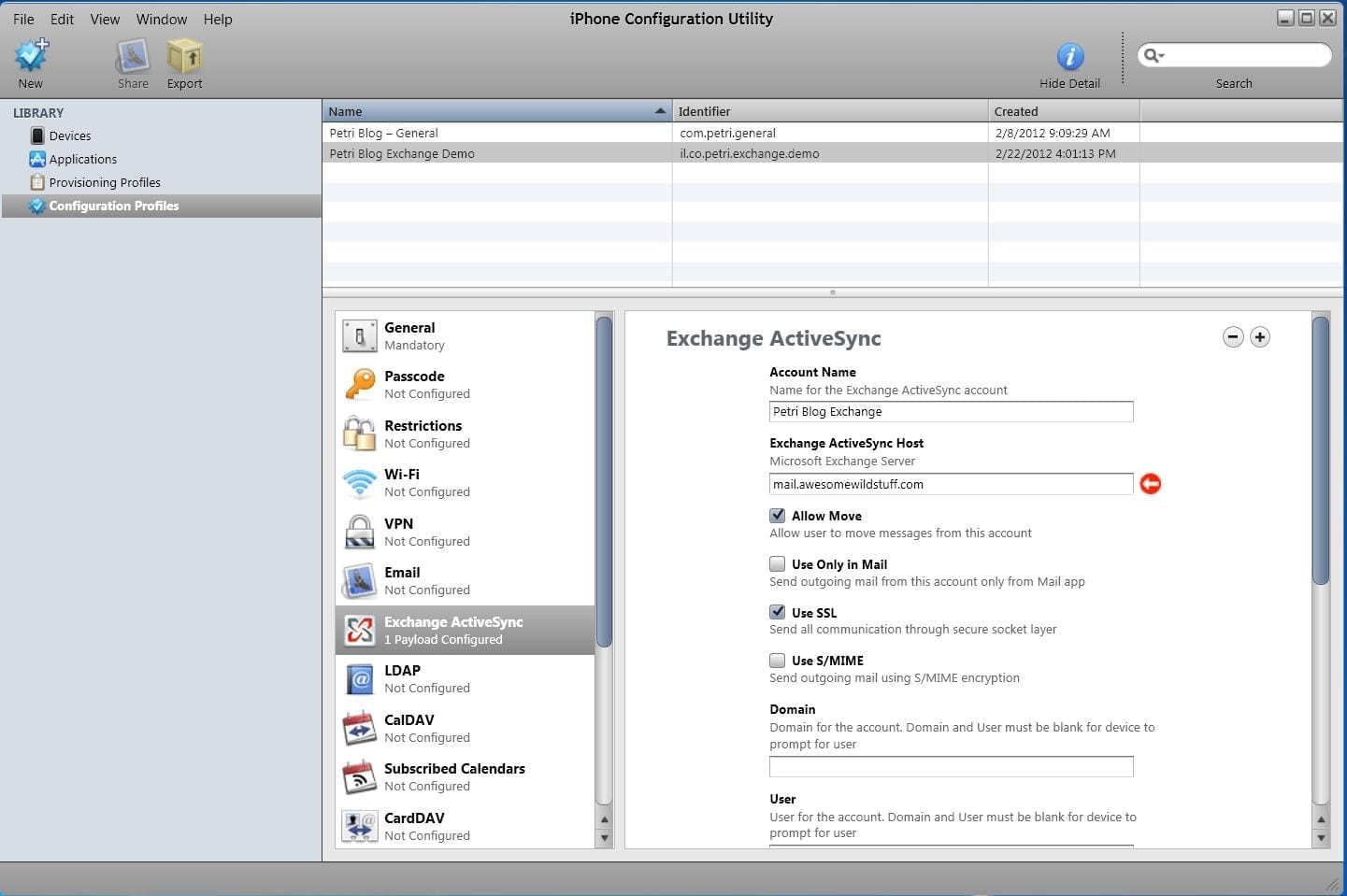This screenshot has width=1347, height=896.
Task: Select the Petri Blog – General profile
Action: click(383, 133)
